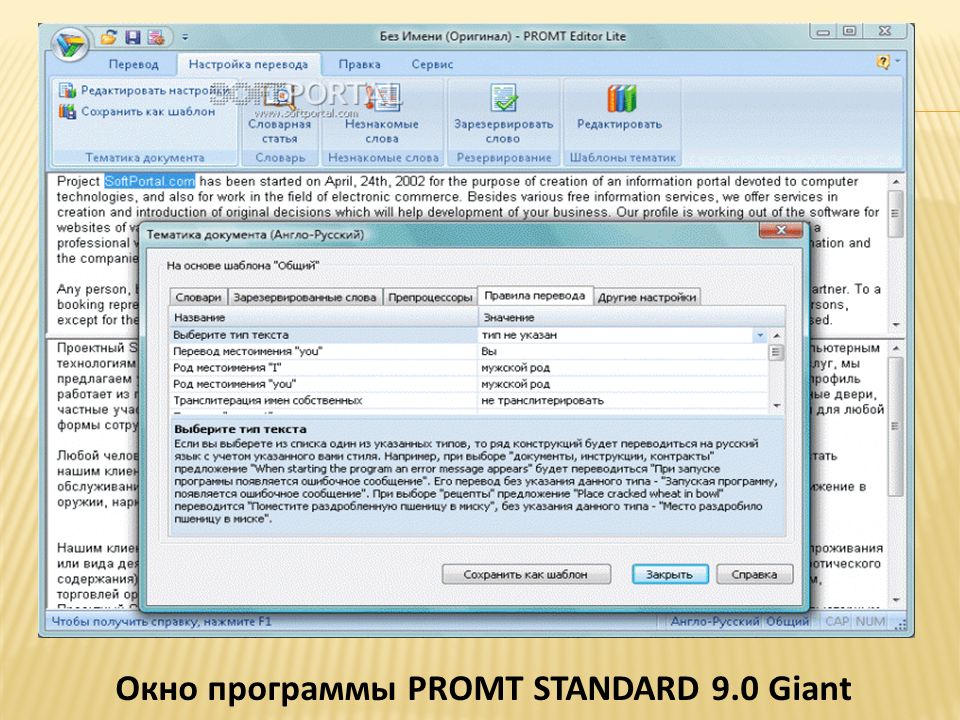Click the Save floppy disk icon
960x720 pixels.
coord(133,37)
